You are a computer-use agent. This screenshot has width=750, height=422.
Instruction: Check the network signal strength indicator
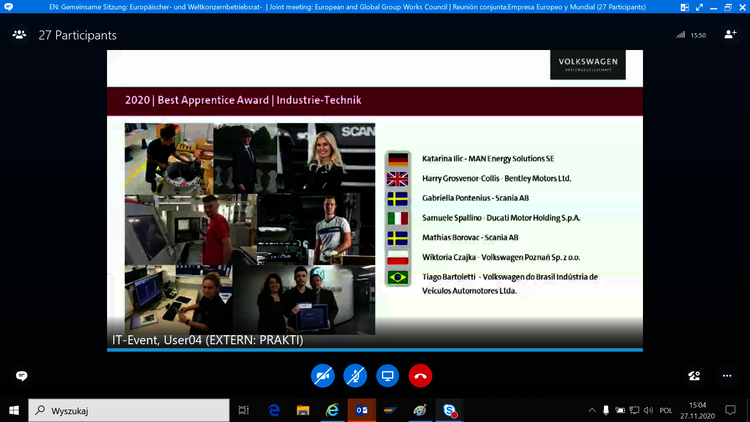tap(680, 35)
